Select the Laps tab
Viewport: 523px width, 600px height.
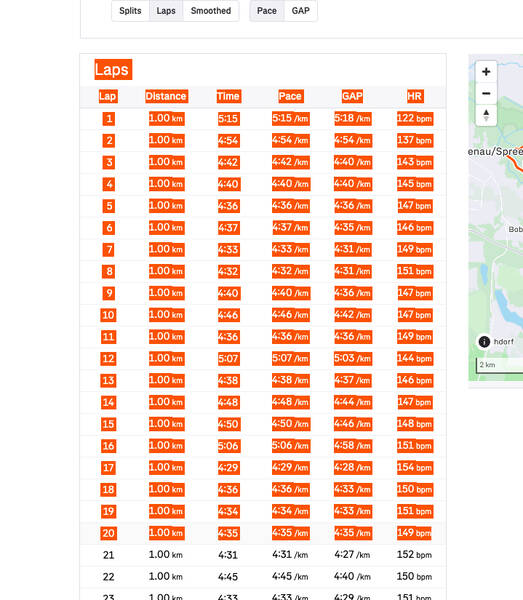coord(166,11)
